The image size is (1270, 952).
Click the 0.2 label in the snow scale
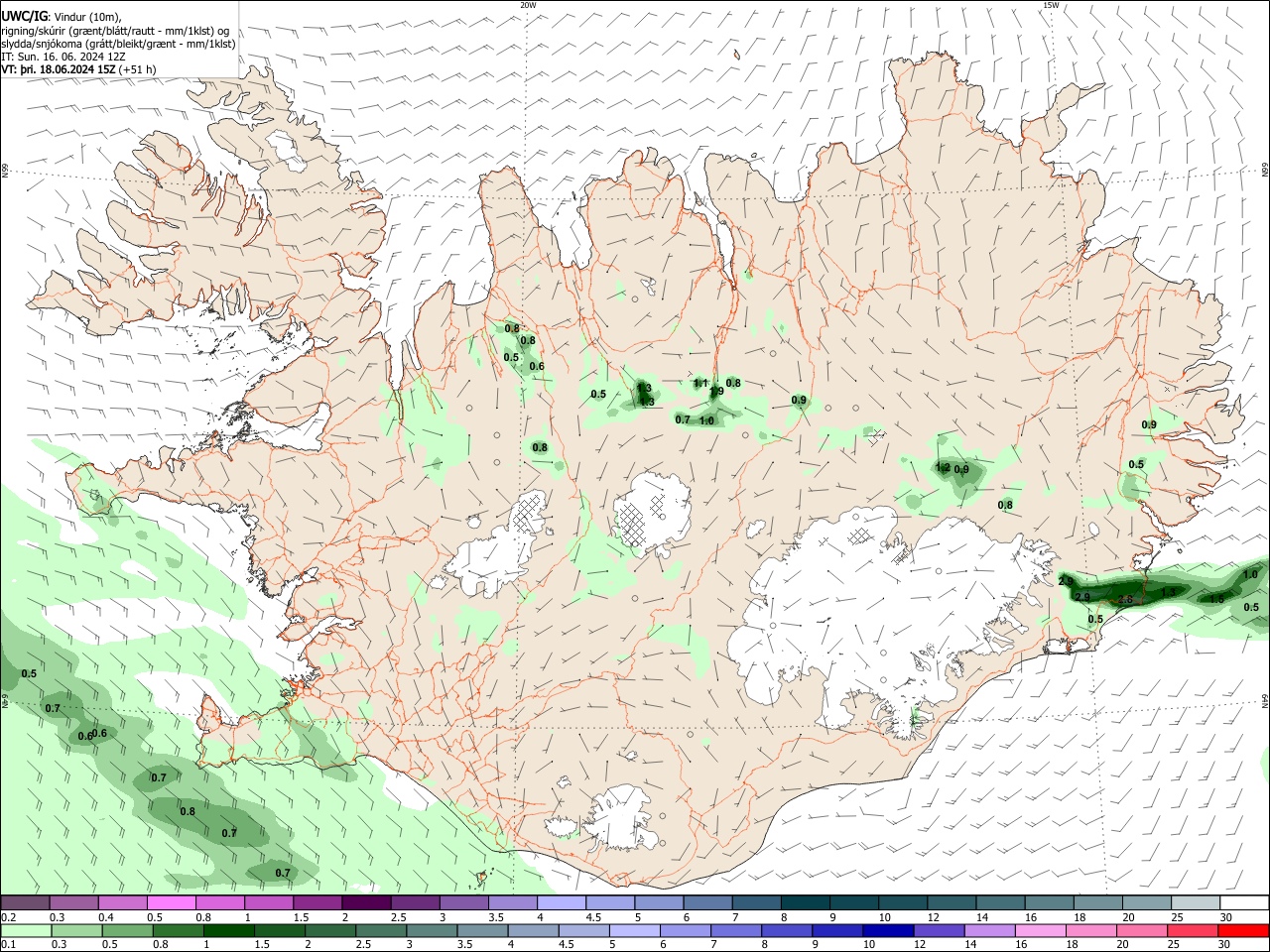[x=9, y=917]
